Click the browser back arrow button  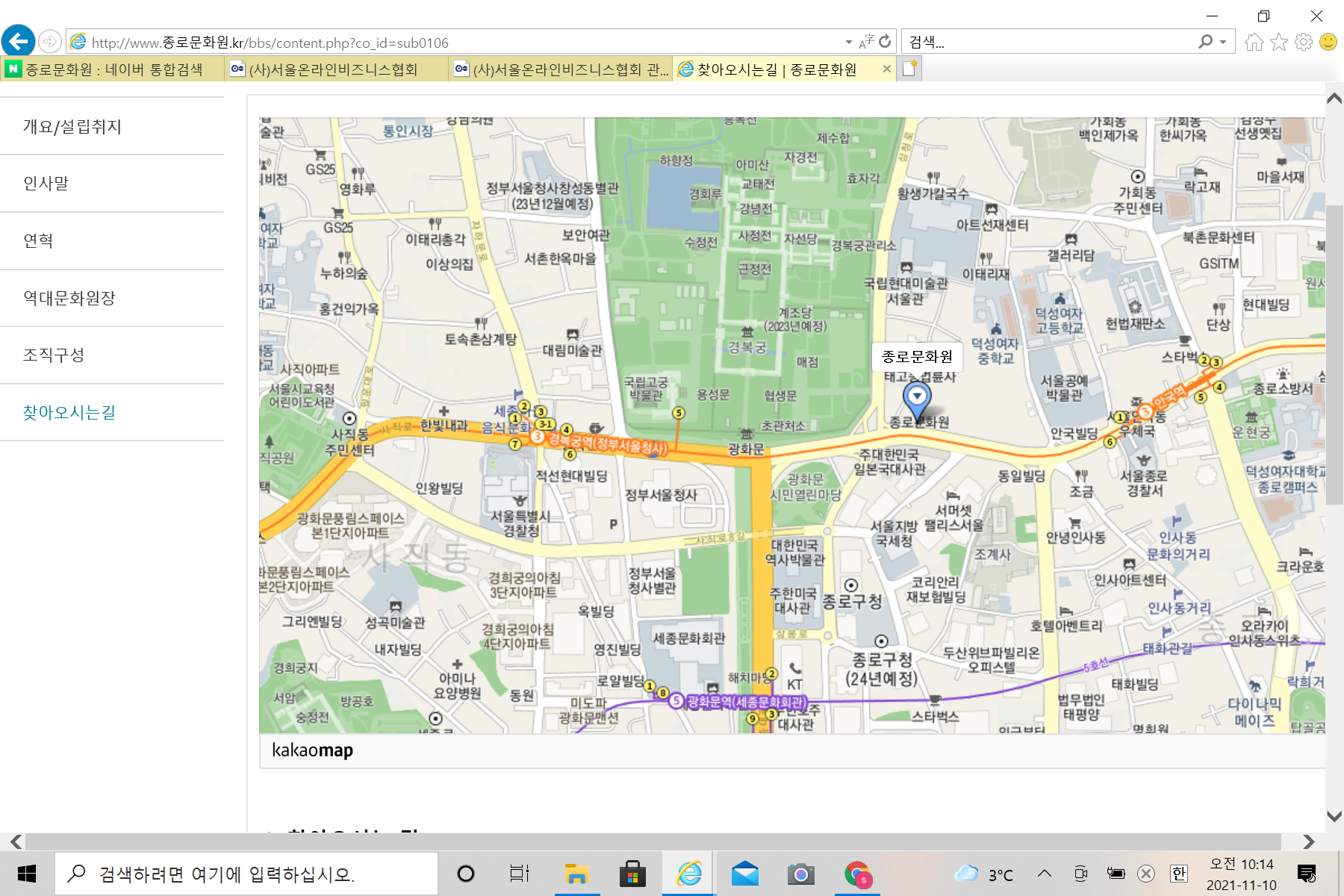pyautogui.click(x=19, y=41)
